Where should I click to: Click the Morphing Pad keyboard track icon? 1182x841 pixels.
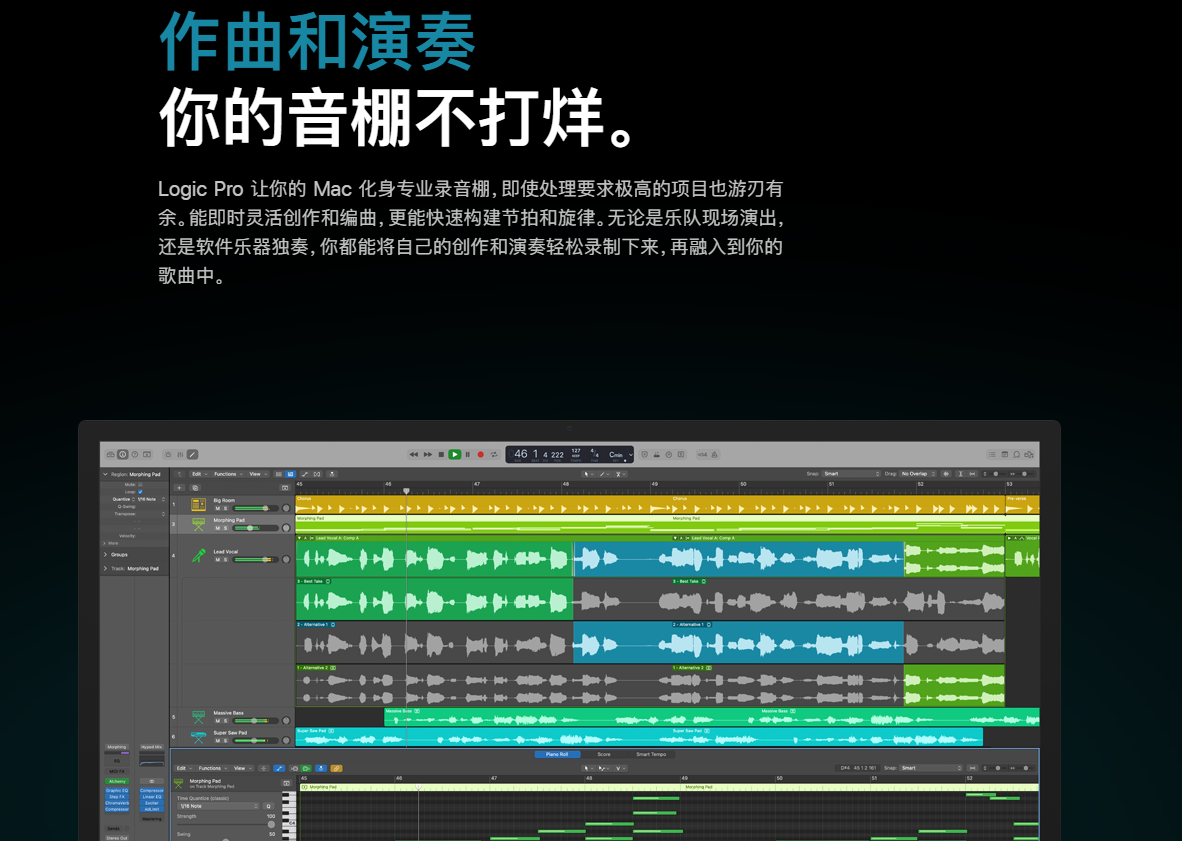(198, 524)
